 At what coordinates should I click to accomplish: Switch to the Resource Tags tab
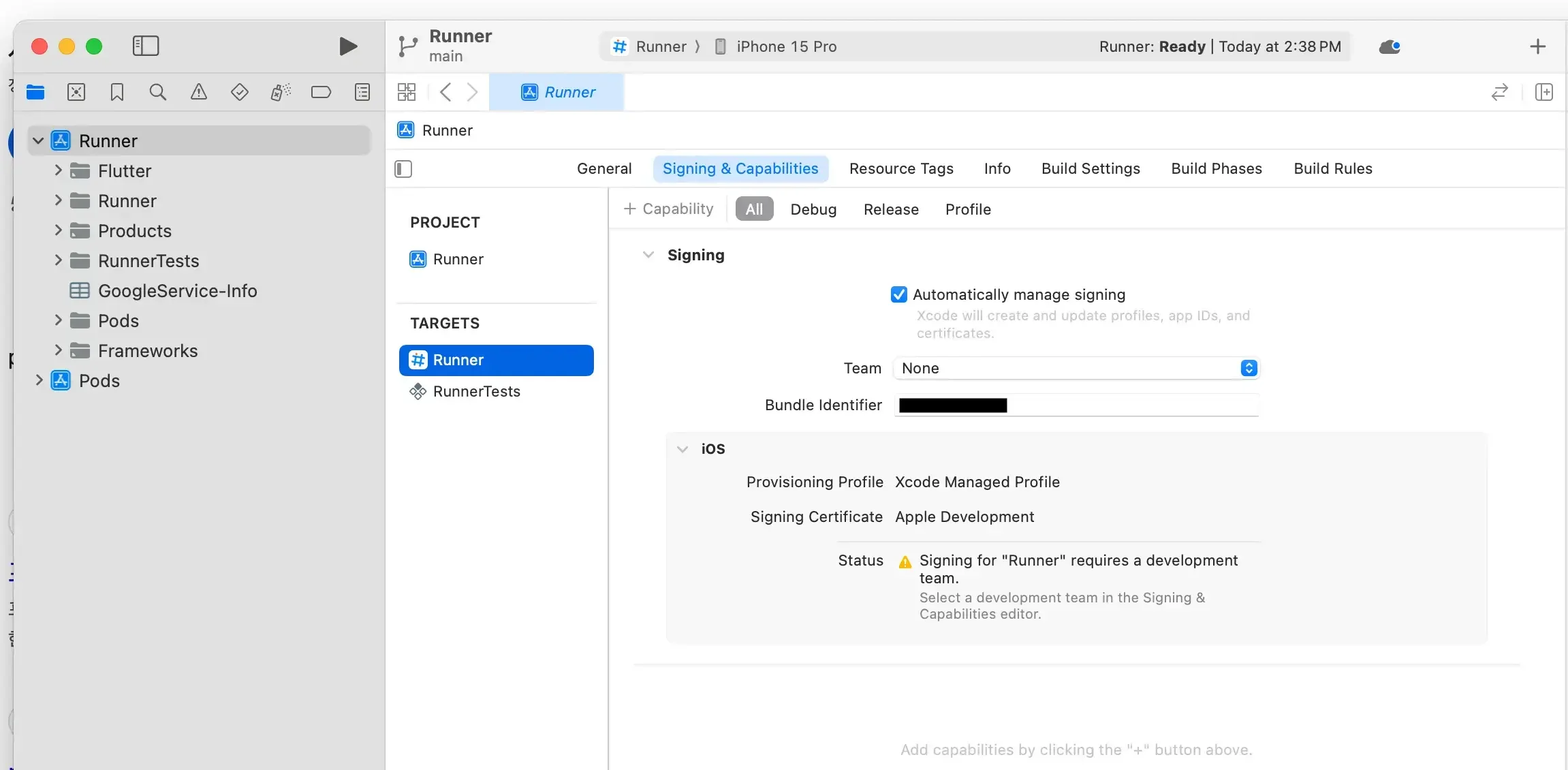click(901, 169)
